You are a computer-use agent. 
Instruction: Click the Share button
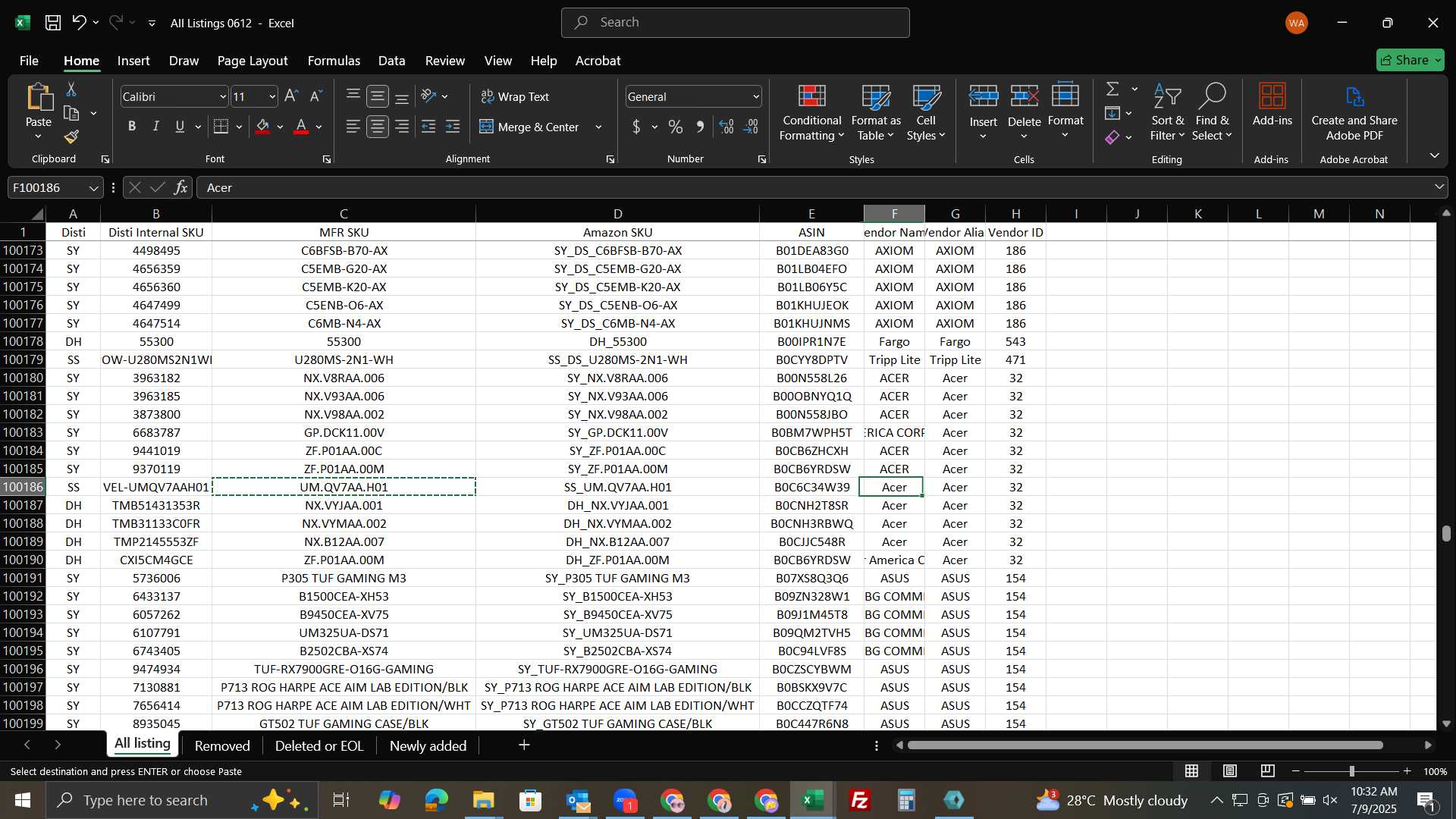click(x=1410, y=60)
